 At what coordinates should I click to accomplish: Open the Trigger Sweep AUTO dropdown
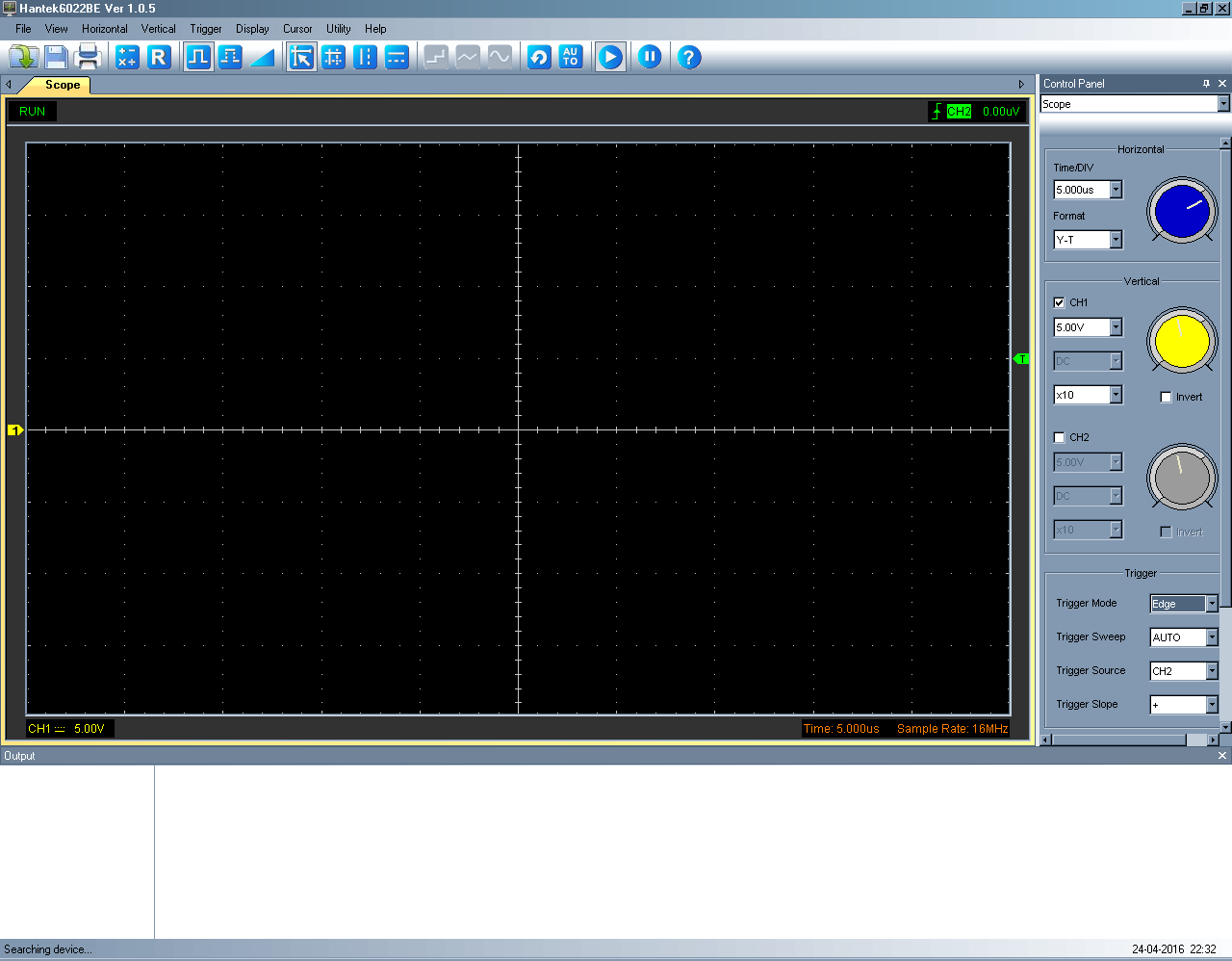(x=1211, y=637)
